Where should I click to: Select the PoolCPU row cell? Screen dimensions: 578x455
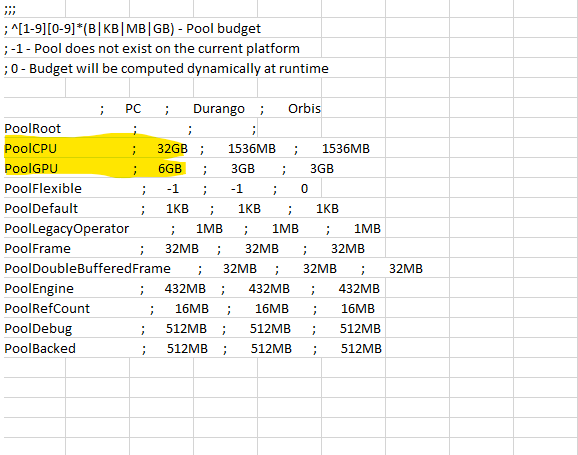pyautogui.click(x=187, y=149)
